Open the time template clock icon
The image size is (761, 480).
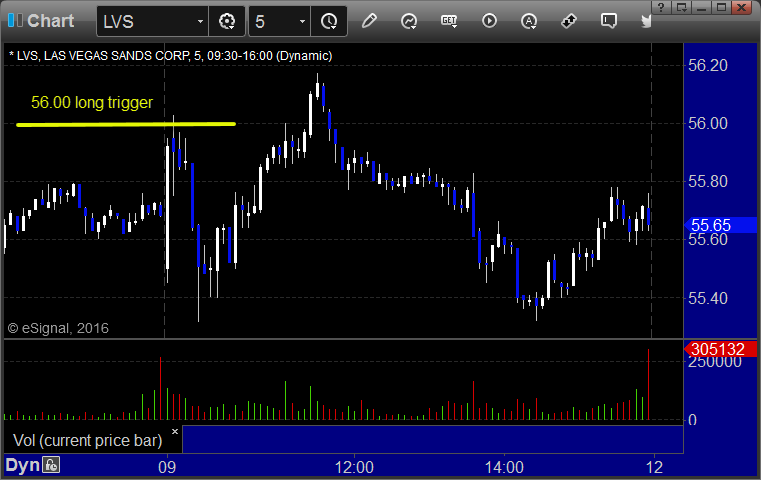(329, 21)
